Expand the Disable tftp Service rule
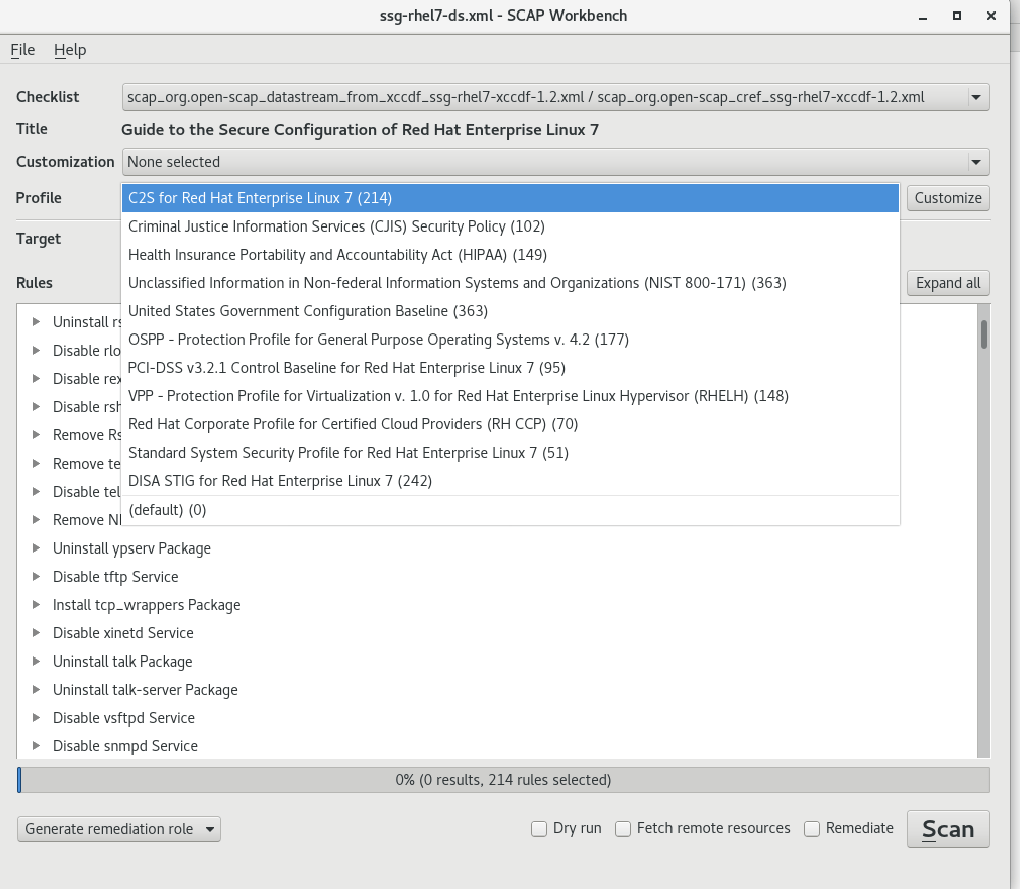This screenshot has width=1020, height=889. [x=37, y=577]
